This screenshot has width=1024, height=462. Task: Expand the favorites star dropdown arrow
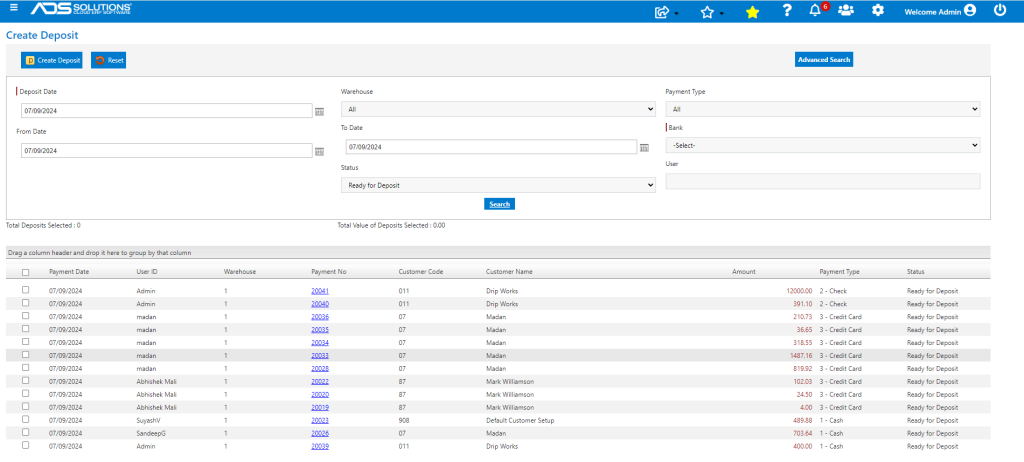(x=721, y=14)
